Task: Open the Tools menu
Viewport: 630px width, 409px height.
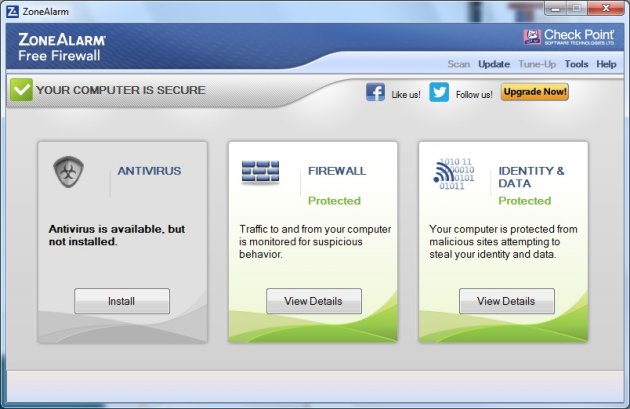Action: click(x=576, y=64)
